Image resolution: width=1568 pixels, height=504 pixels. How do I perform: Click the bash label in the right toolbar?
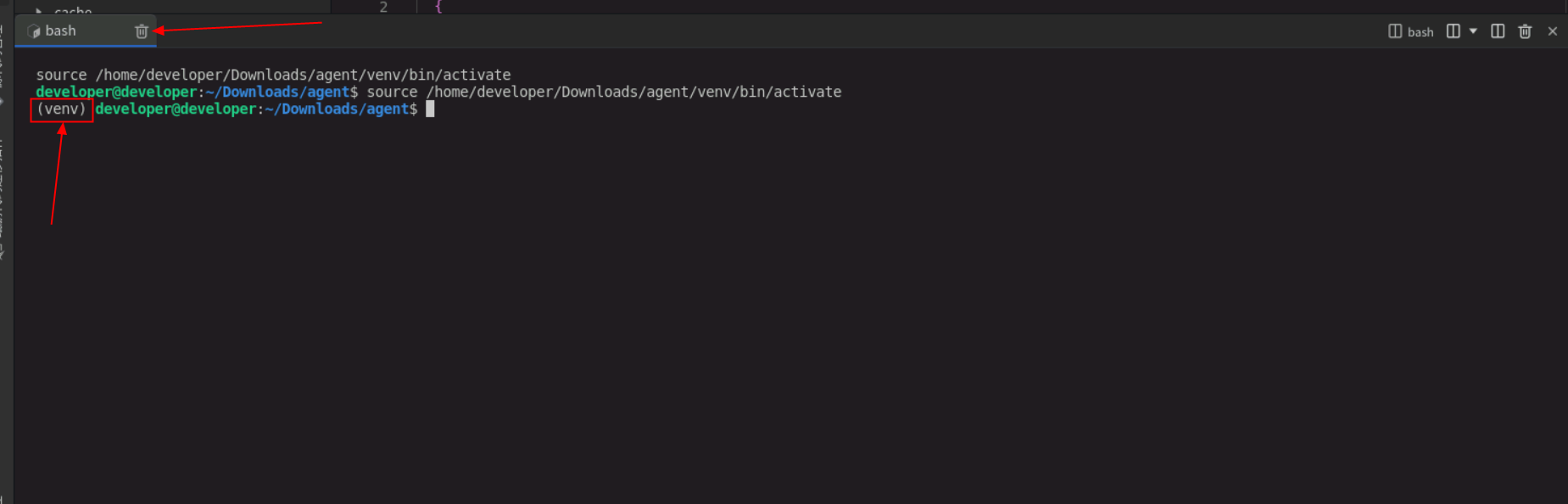click(x=1420, y=32)
